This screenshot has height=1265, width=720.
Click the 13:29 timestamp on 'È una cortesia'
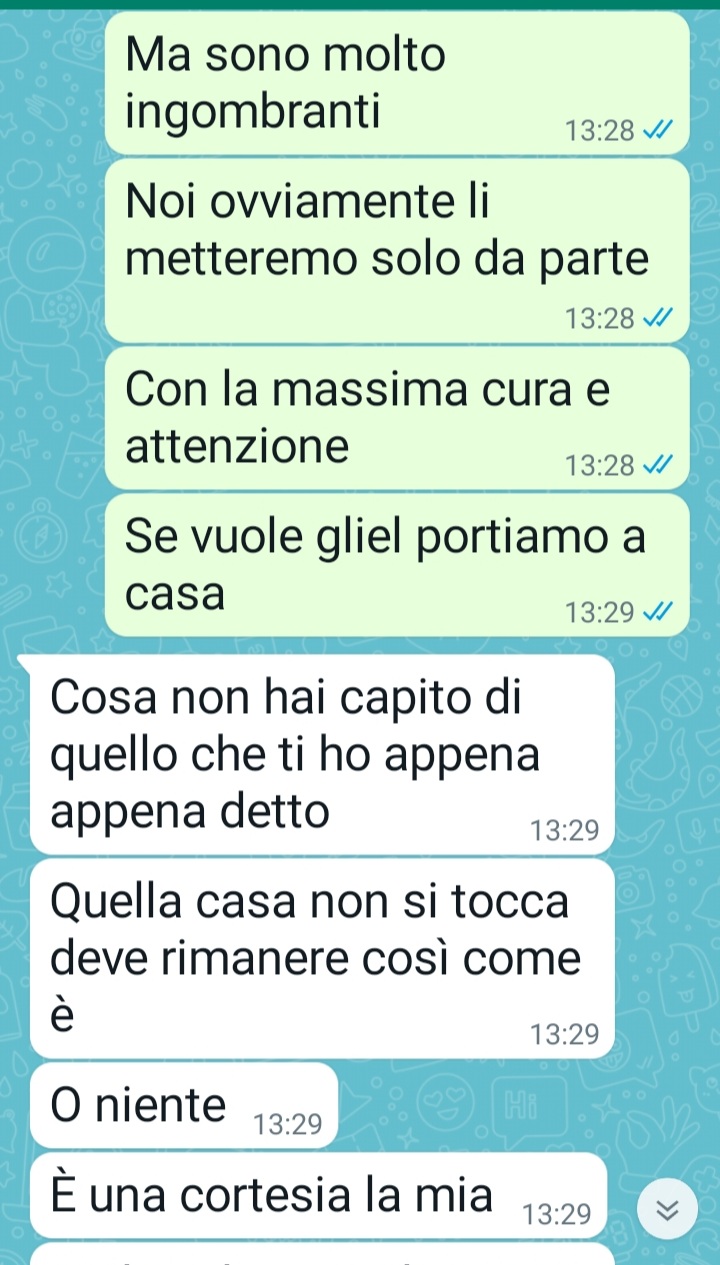point(558,1215)
